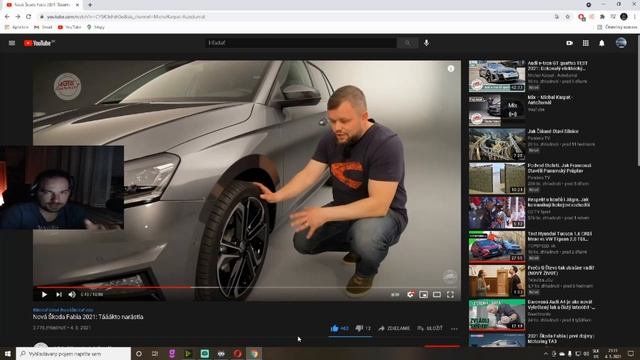Open Cortana circle icon on taskbar
The width and height of the screenshot is (640, 360).
point(139,353)
